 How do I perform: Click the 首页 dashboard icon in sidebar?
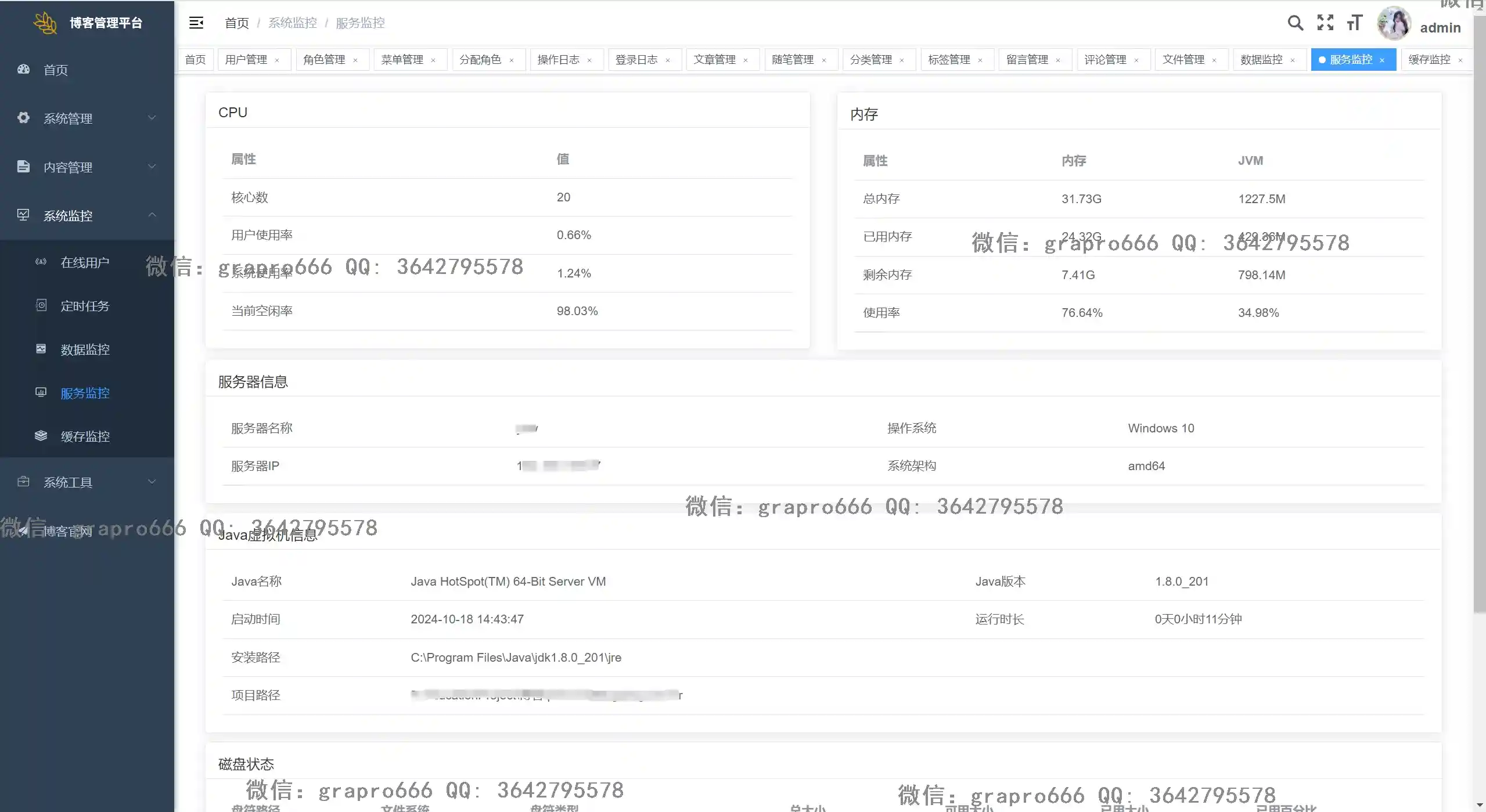23,70
